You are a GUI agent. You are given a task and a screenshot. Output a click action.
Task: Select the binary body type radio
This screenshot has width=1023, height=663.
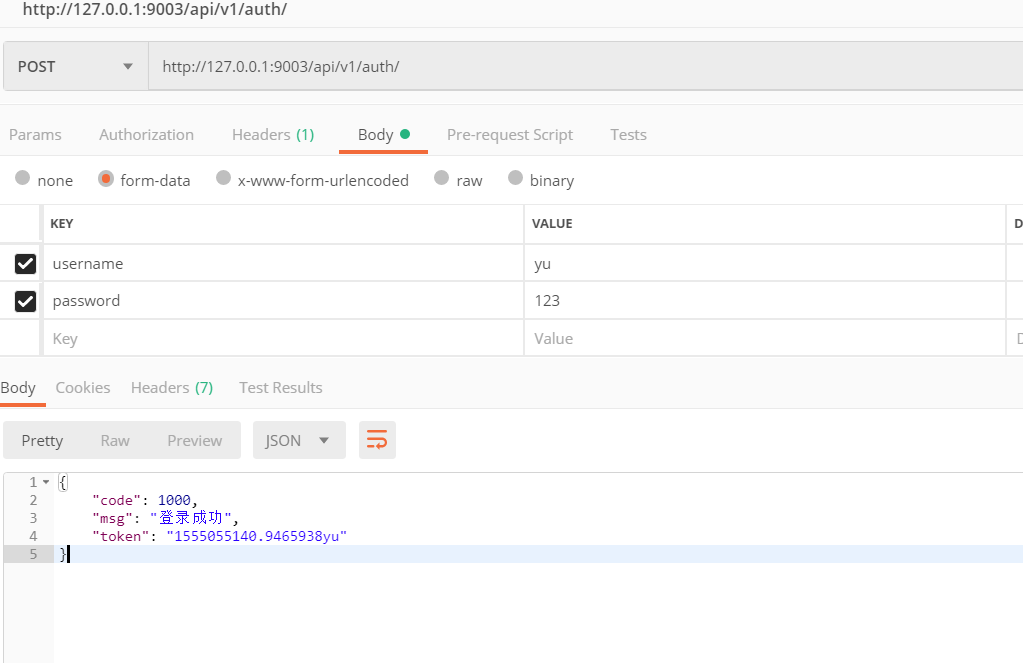515,178
